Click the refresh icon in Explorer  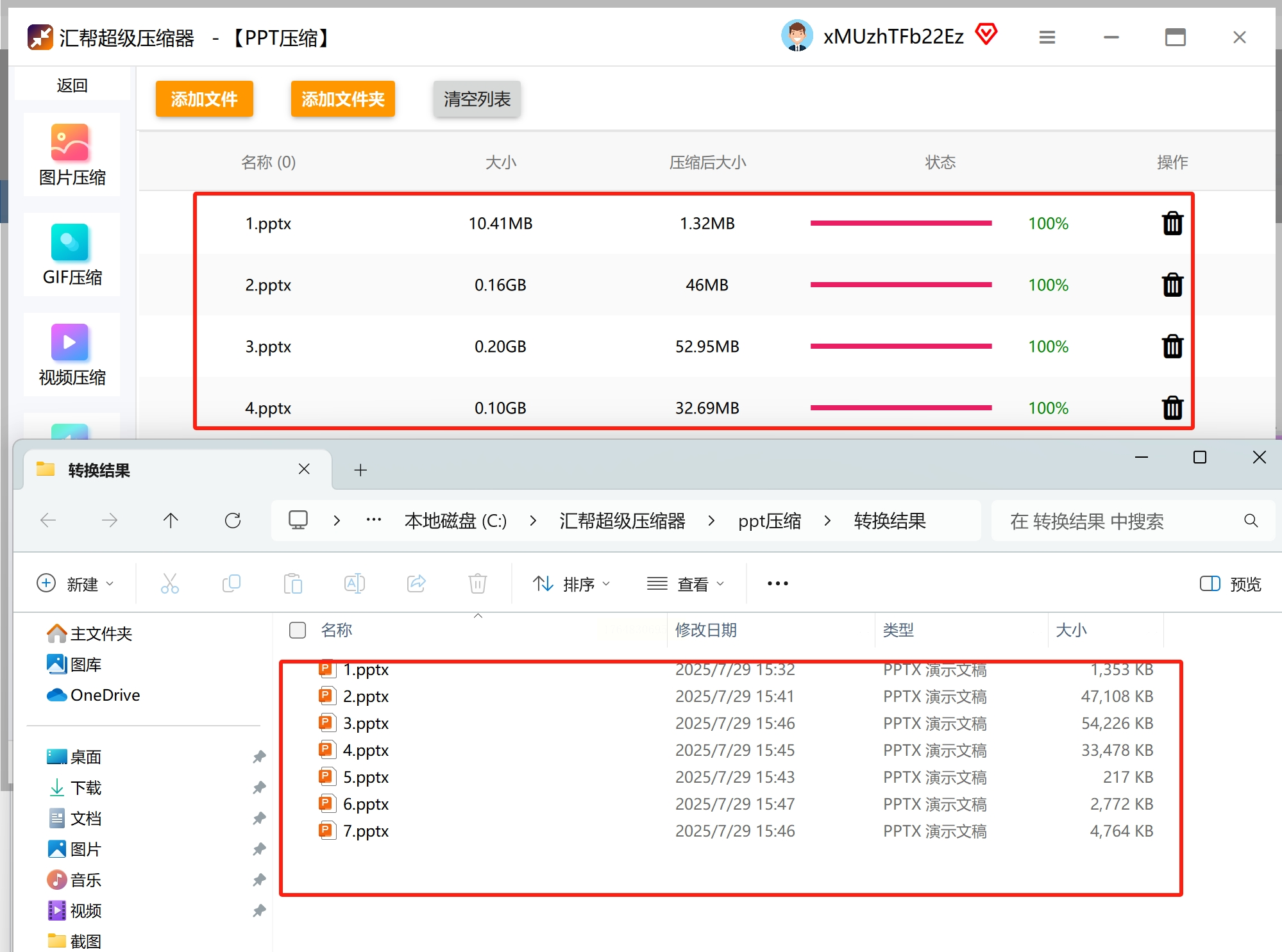point(233,521)
